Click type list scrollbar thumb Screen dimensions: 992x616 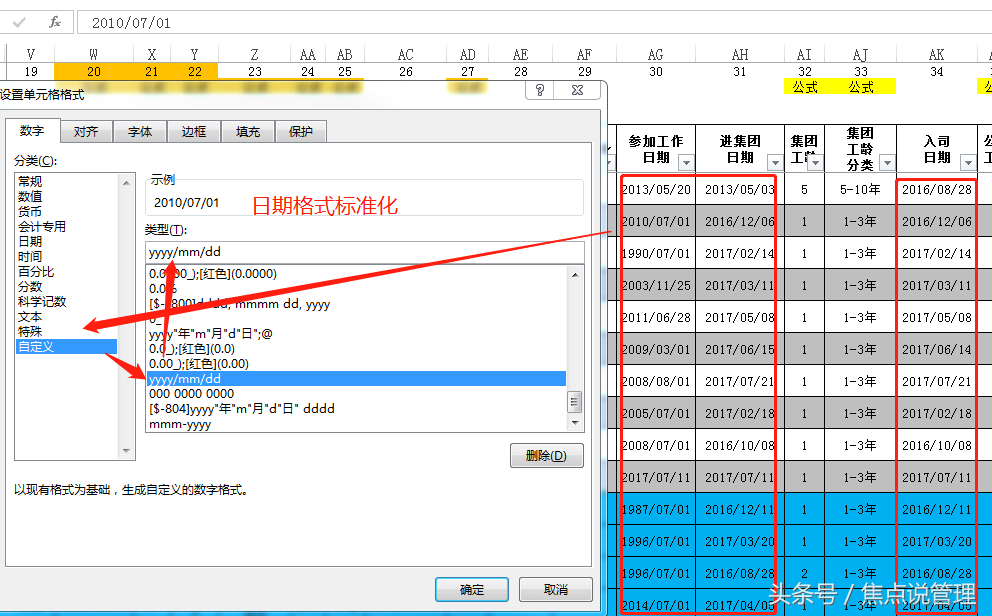(575, 401)
